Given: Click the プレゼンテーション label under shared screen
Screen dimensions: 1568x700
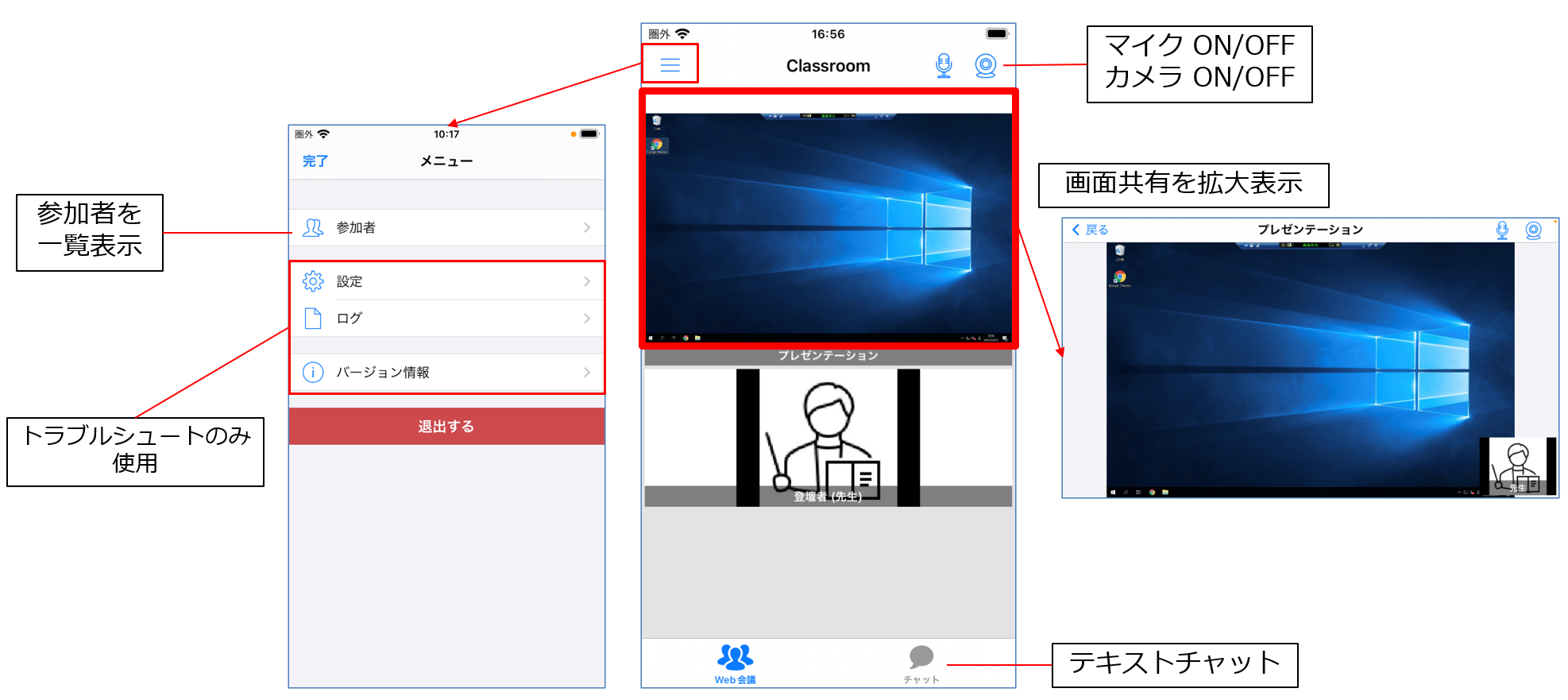Looking at the screenshot, I should (x=828, y=355).
